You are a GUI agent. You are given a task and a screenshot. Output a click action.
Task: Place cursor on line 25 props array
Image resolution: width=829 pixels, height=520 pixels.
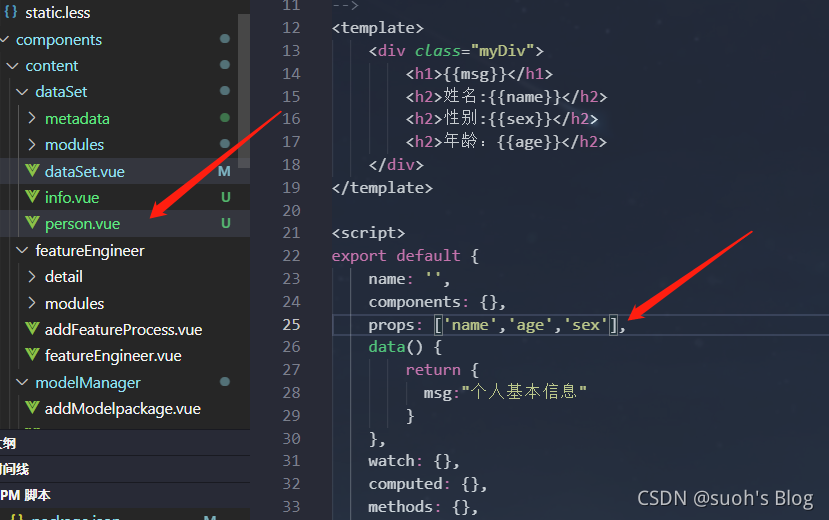tap(526, 325)
